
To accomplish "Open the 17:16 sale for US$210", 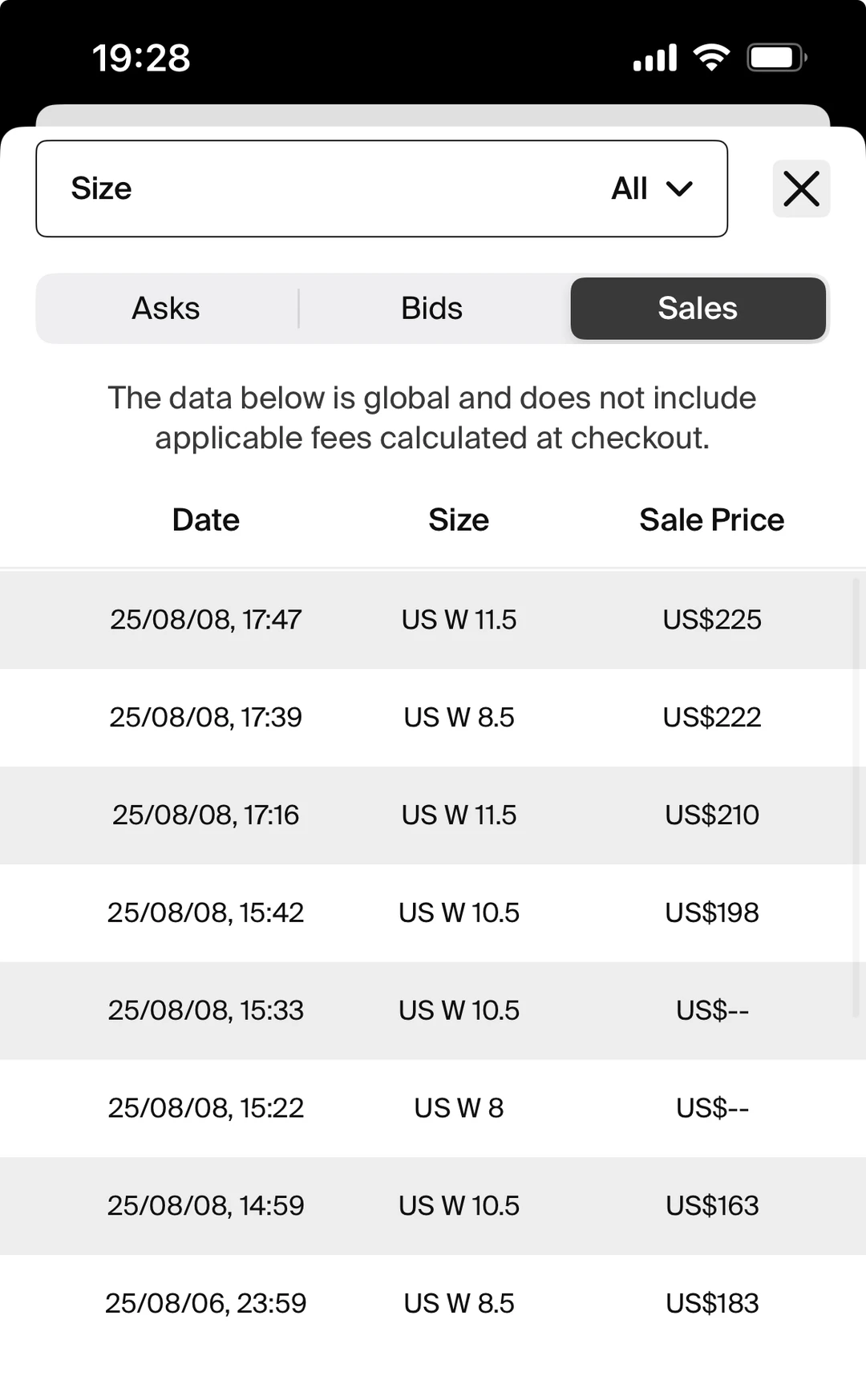I will [433, 815].
